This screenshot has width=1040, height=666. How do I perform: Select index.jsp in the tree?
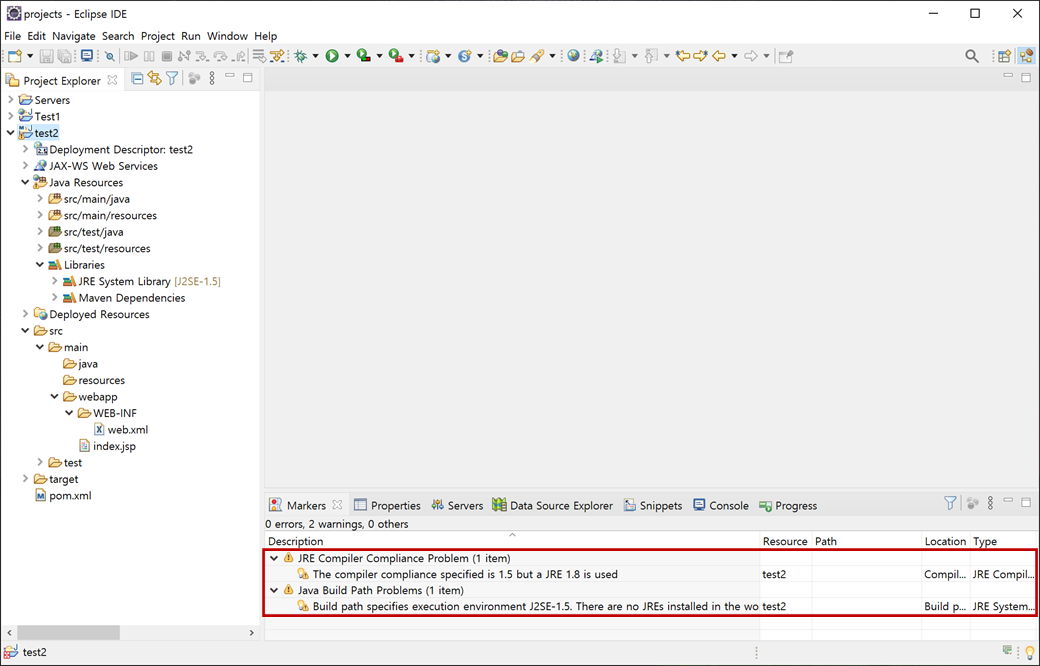[107, 446]
